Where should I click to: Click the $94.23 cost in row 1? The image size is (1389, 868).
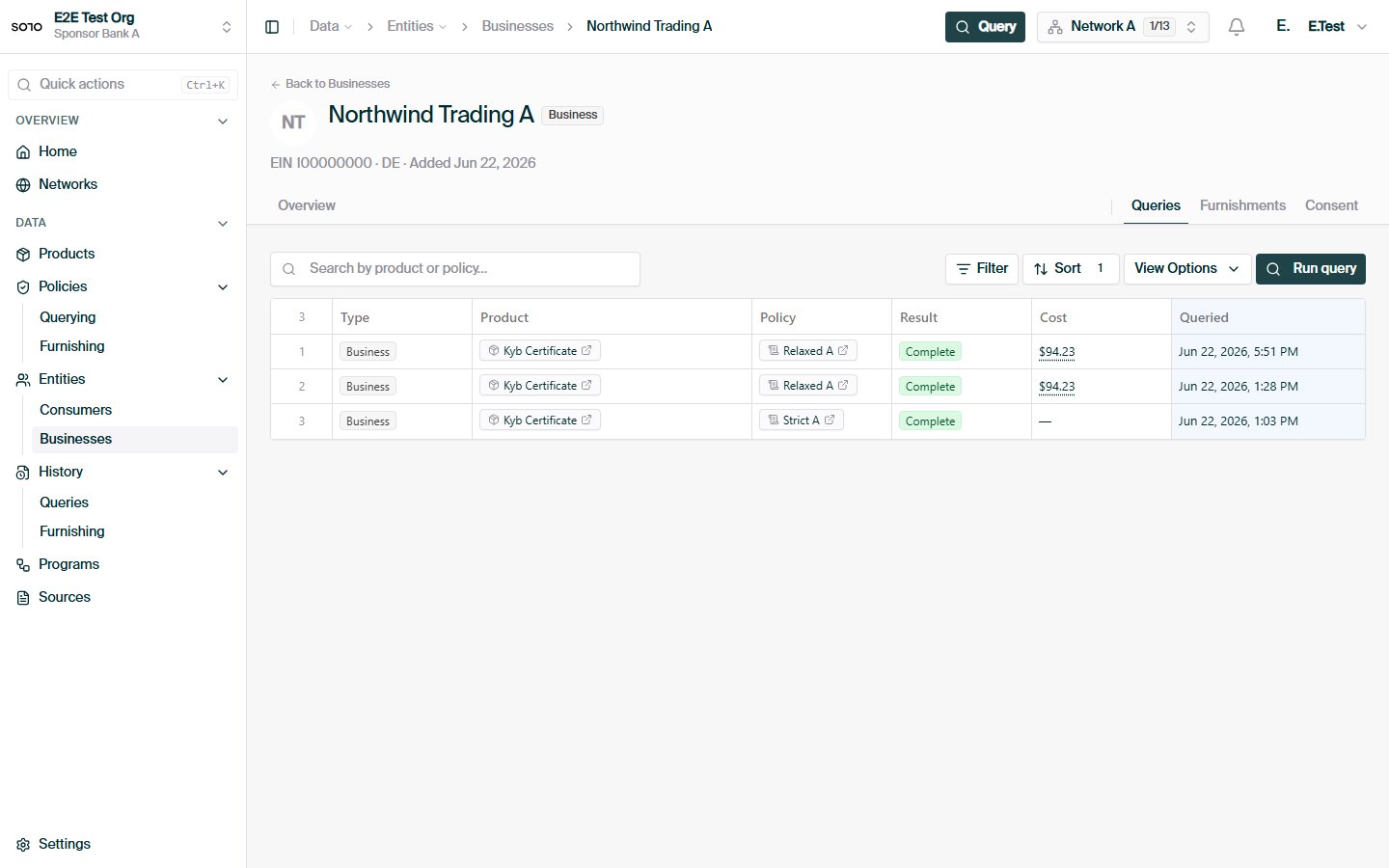click(x=1057, y=352)
